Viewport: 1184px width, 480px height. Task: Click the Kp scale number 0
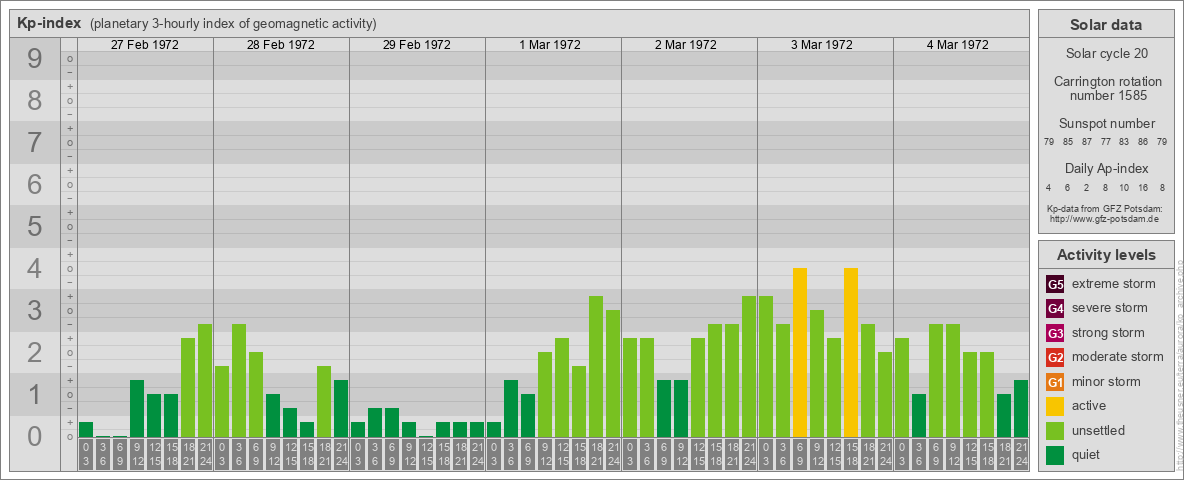pos(35,436)
